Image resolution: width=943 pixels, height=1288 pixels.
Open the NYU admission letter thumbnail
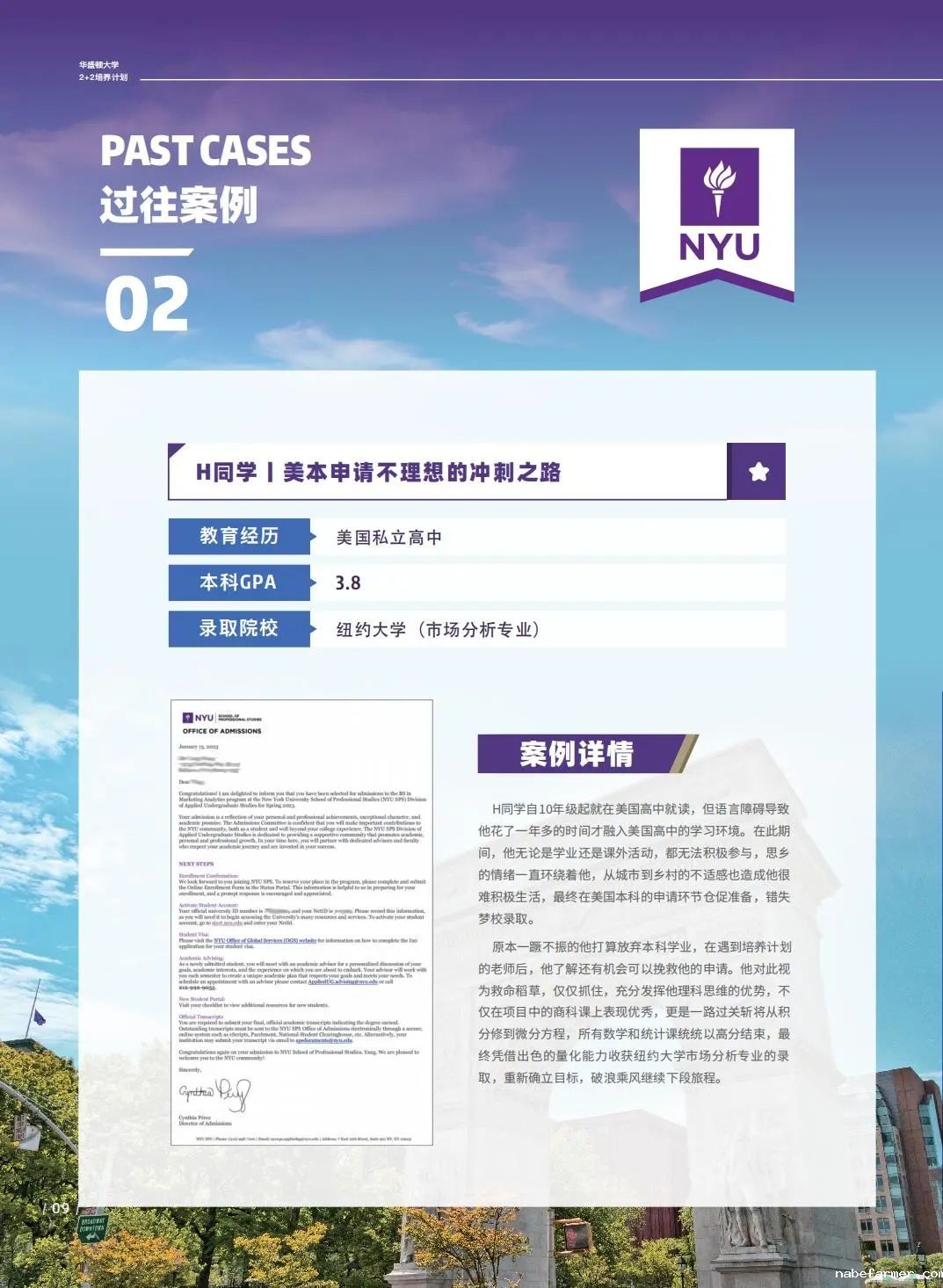[301, 923]
